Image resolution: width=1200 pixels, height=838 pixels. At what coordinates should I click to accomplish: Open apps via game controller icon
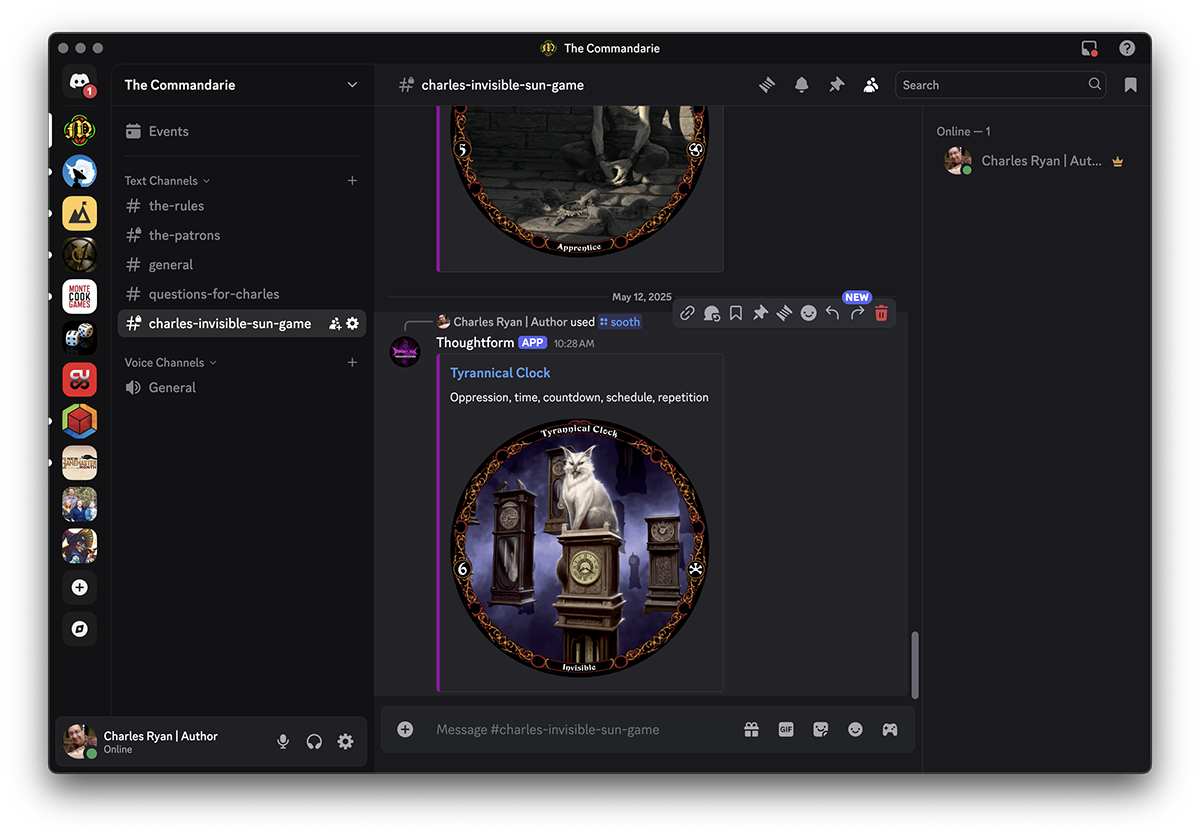coord(889,730)
